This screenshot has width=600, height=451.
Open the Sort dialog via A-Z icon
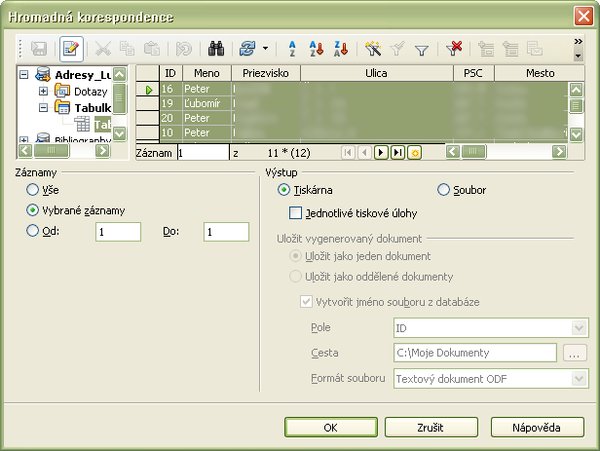coord(292,49)
